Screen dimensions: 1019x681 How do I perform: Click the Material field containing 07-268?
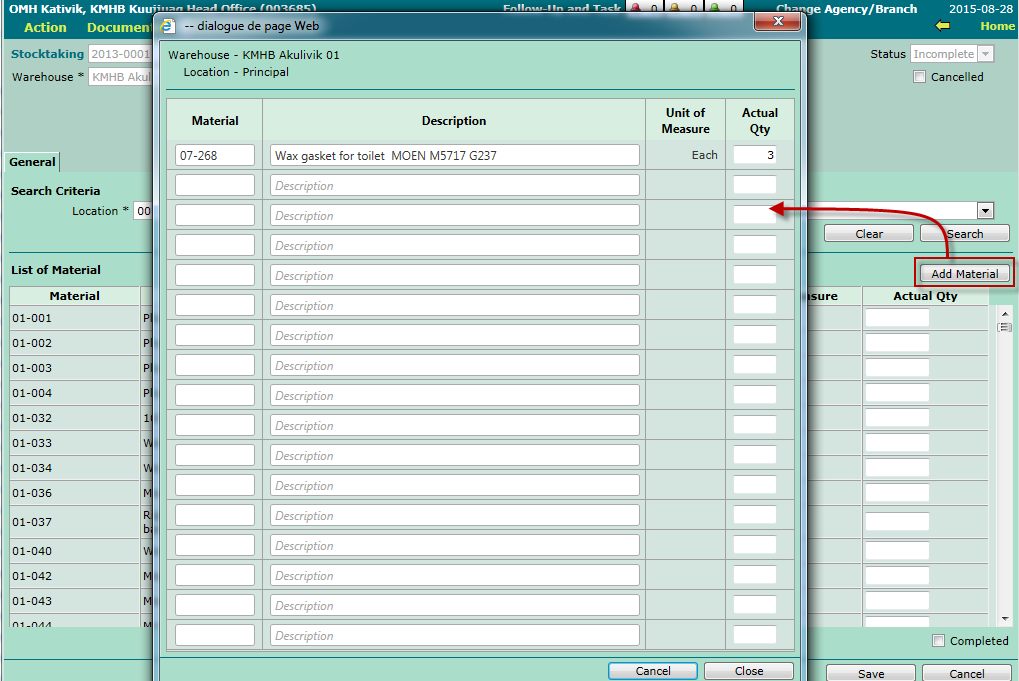click(215, 155)
